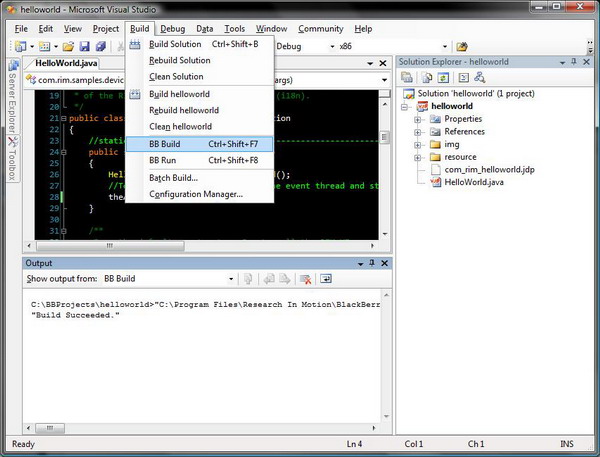Close the Solution Explorer panel
The height and width of the screenshot is (457, 600).
pos(586,62)
